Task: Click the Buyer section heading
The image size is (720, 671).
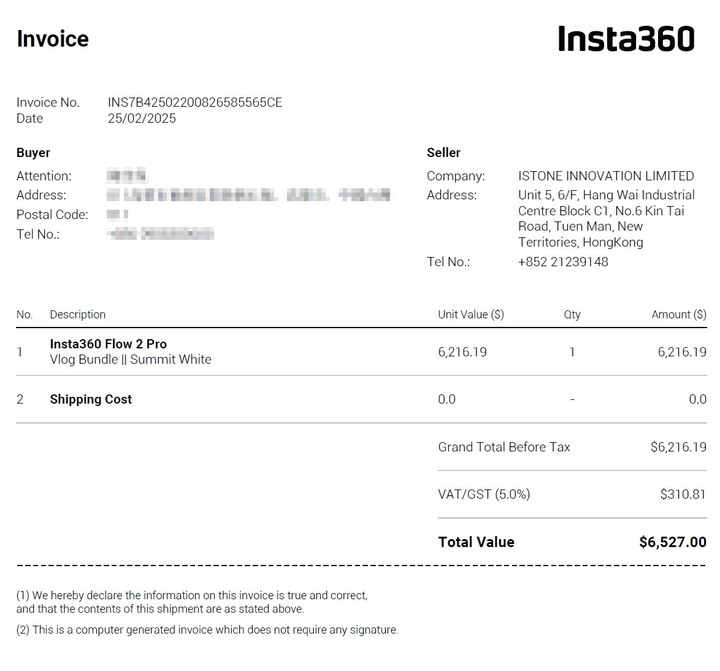Action: pyautogui.click(x=33, y=153)
